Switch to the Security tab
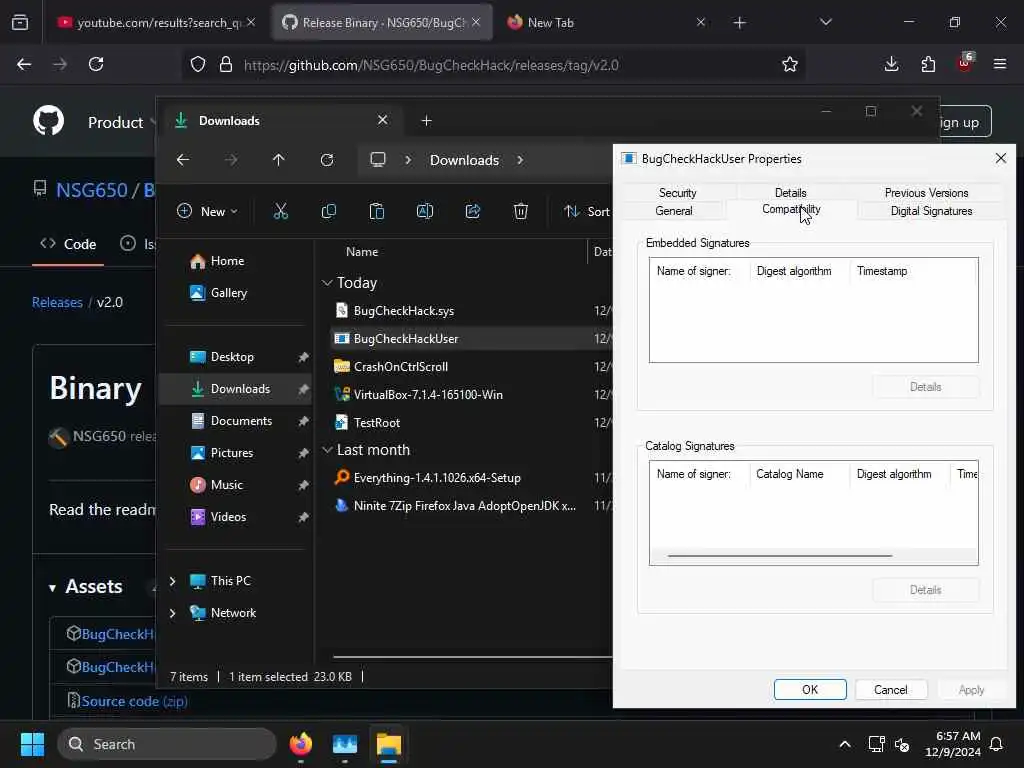Viewport: 1024px width, 768px height. tap(677, 193)
